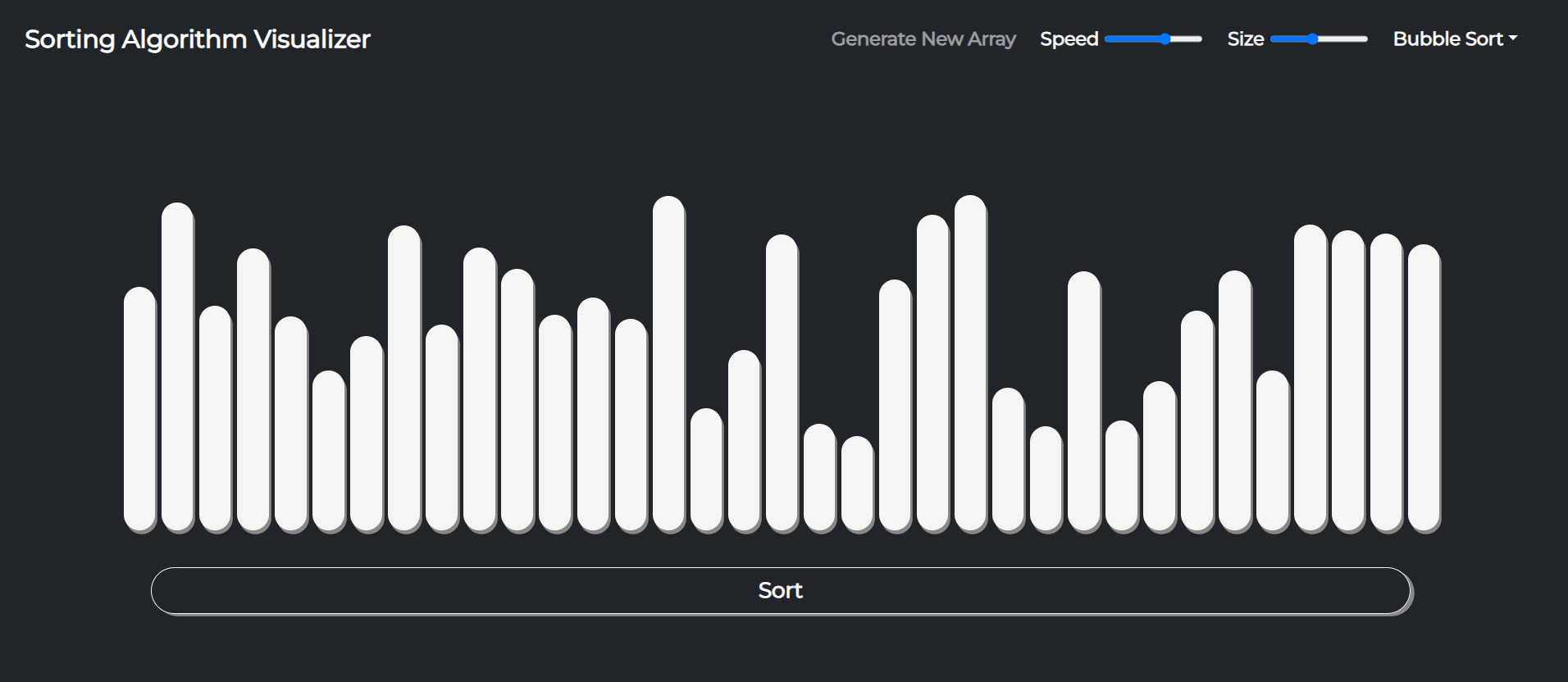Click the Generate New Array link
This screenshot has height=682, width=1568.
click(923, 39)
